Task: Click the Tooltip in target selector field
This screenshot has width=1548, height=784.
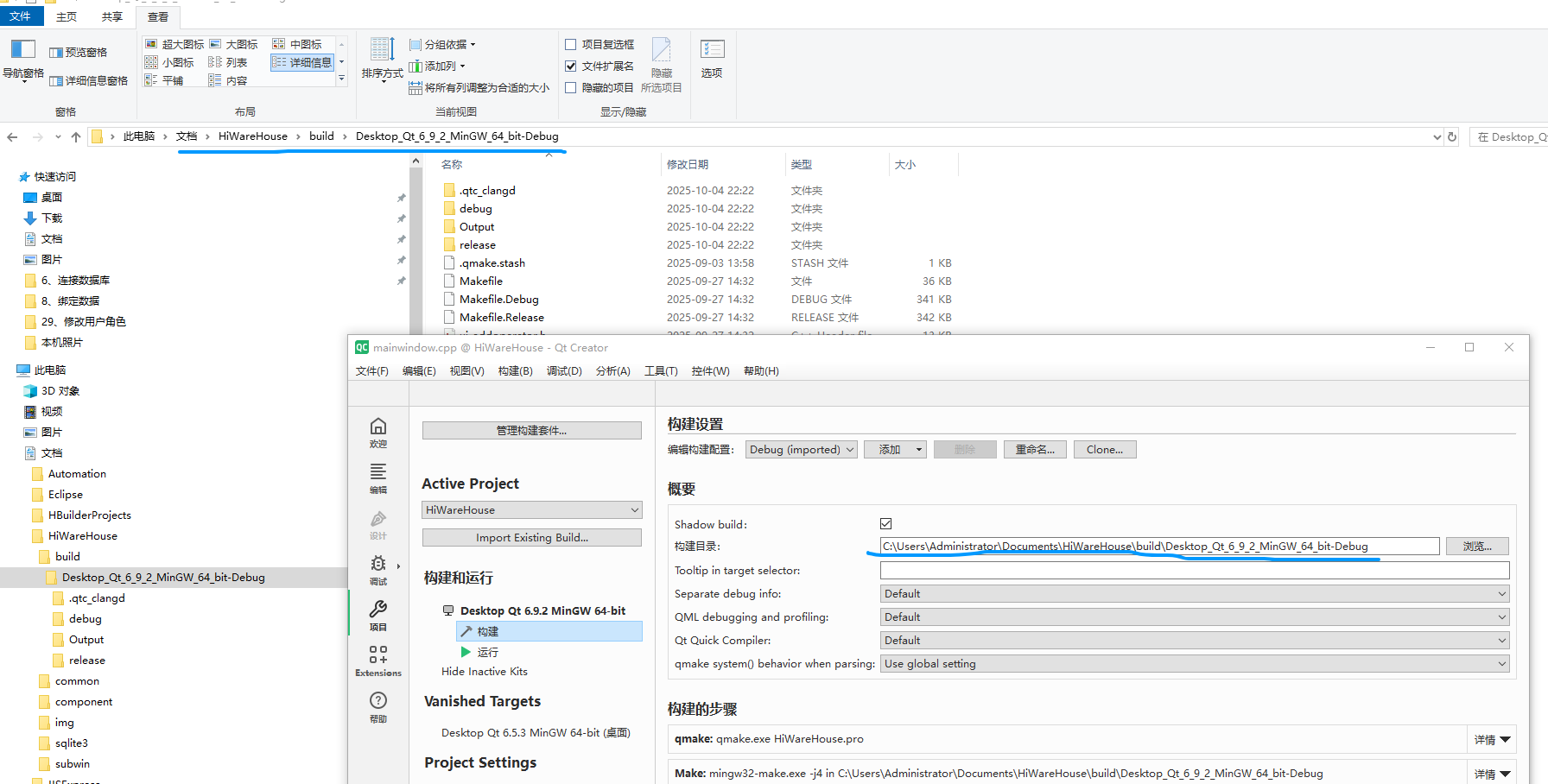Action: pos(1195,570)
